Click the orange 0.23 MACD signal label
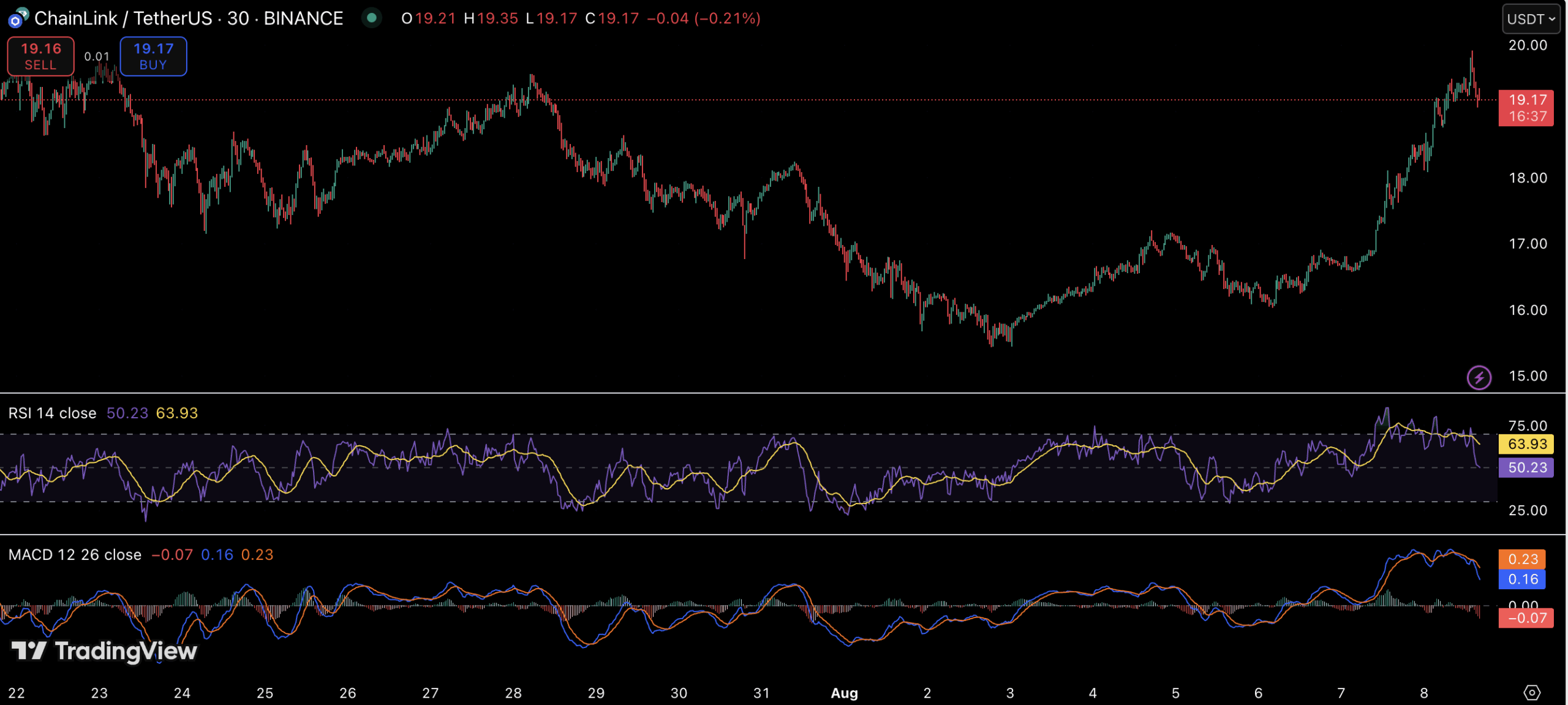This screenshot has width=1568, height=705. pos(1522,559)
